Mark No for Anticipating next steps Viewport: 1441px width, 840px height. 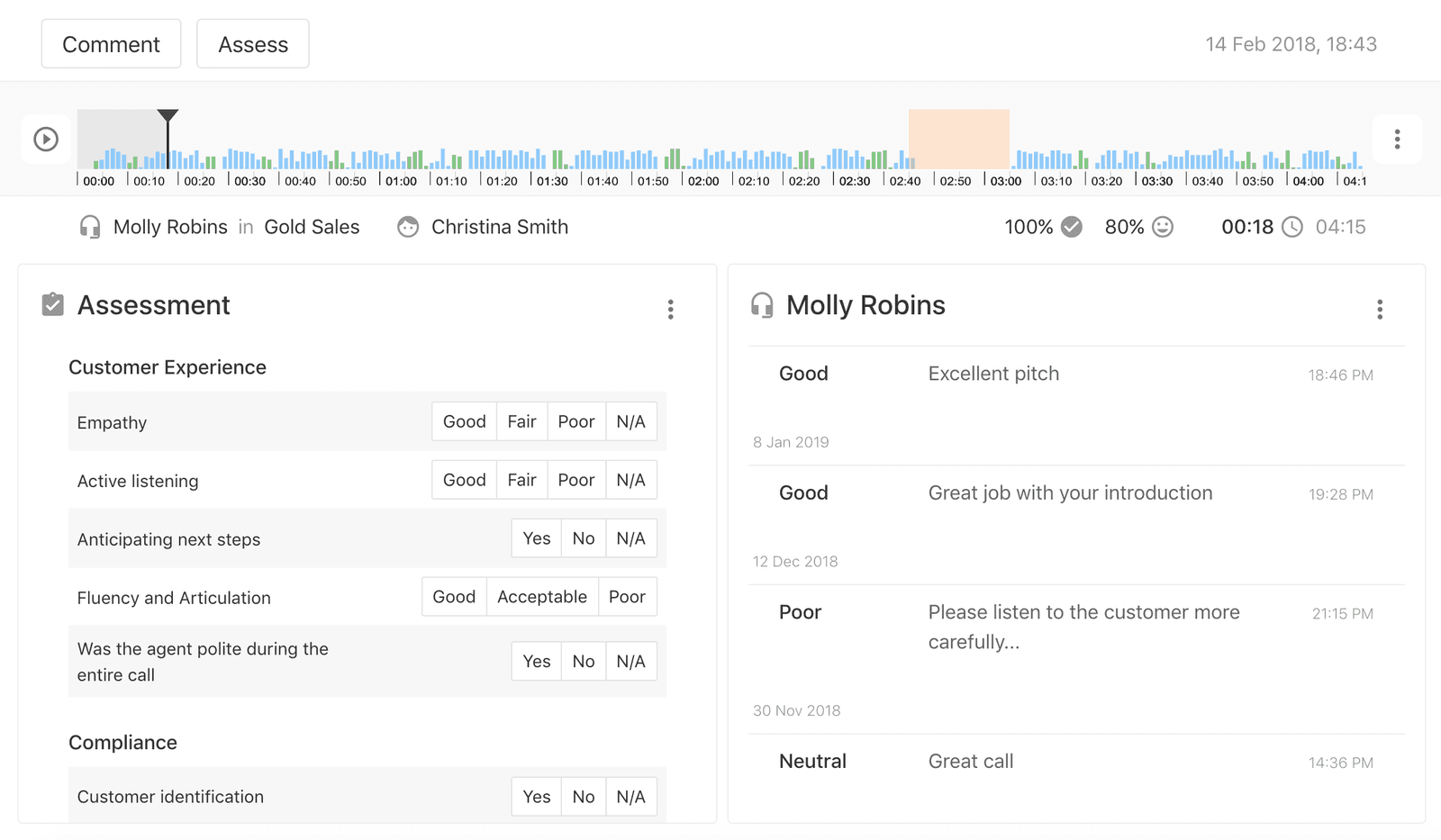(x=583, y=537)
